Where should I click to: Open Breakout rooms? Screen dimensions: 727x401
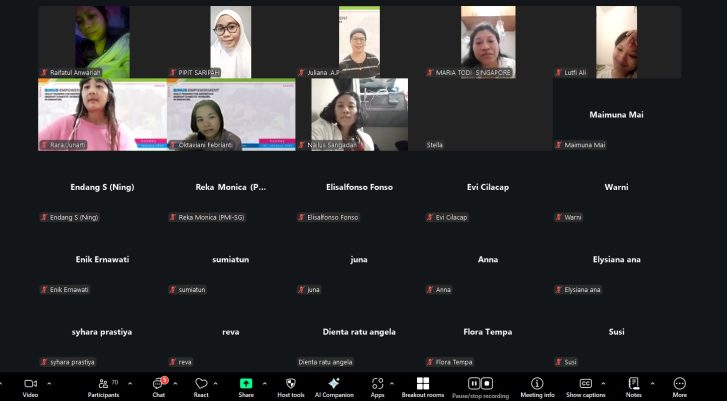[423, 384]
